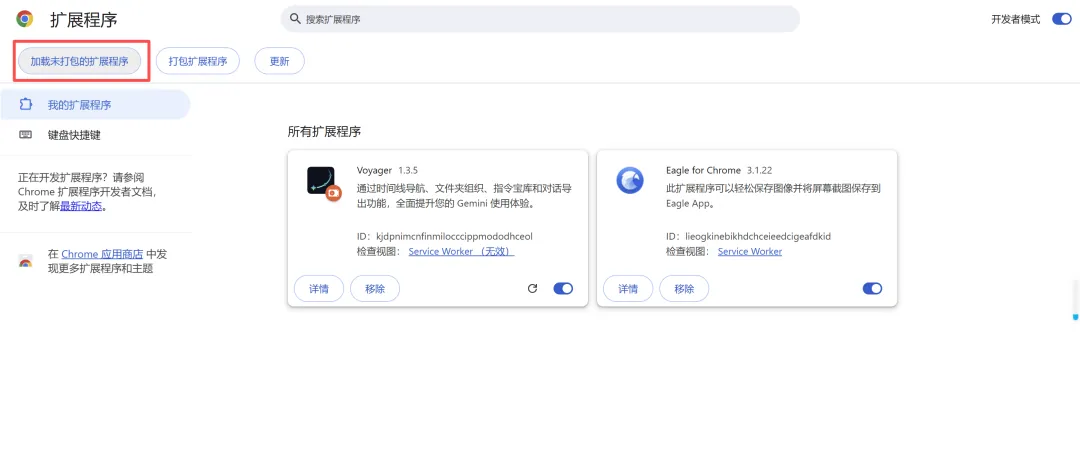Click the 所有扩展程序 heading
1080x462 pixels.
coord(324,132)
